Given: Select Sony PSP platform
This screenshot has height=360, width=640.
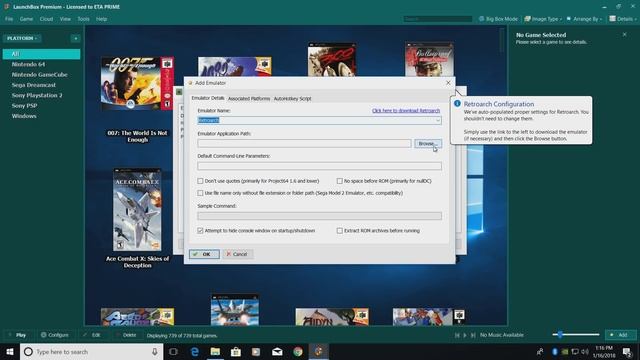Looking at the screenshot, I should (x=24, y=105).
